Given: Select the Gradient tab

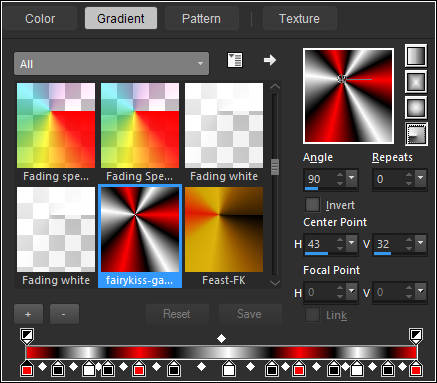Looking at the screenshot, I should click(121, 19).
